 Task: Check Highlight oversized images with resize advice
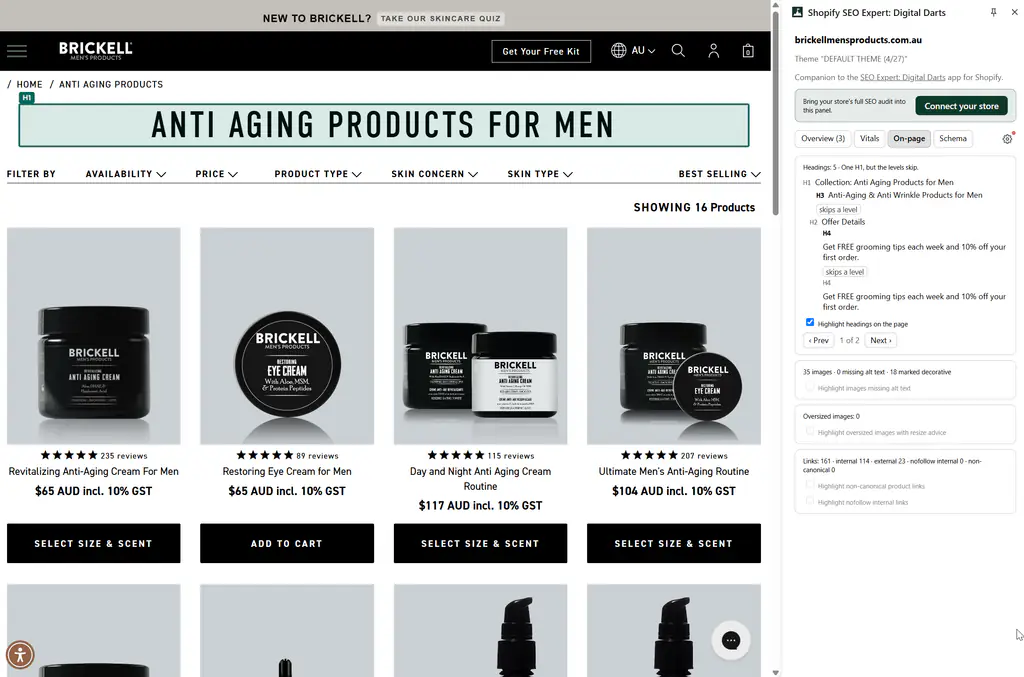click(810, 432)
